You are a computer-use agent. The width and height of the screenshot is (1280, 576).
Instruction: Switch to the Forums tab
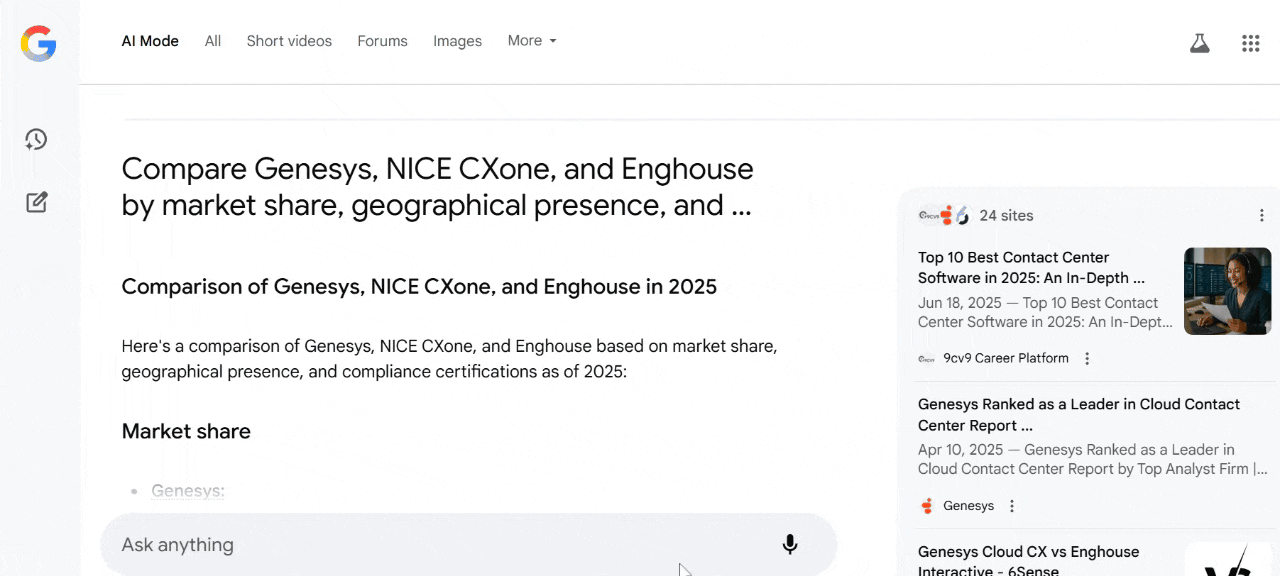pos(382,41)
